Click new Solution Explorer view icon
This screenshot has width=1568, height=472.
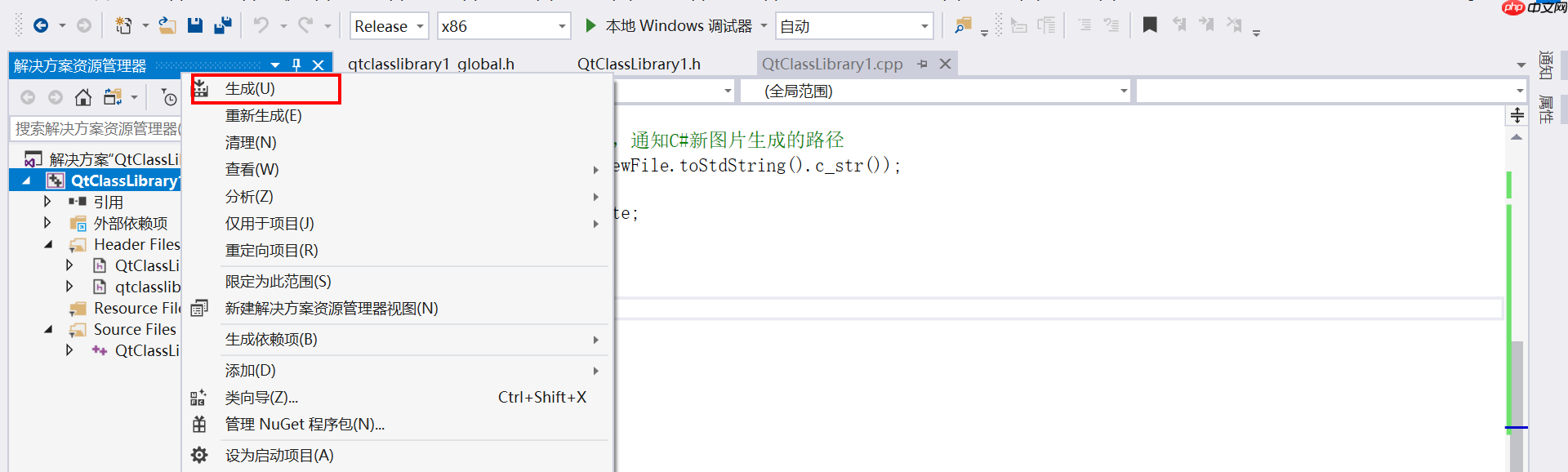coord(199,309)
